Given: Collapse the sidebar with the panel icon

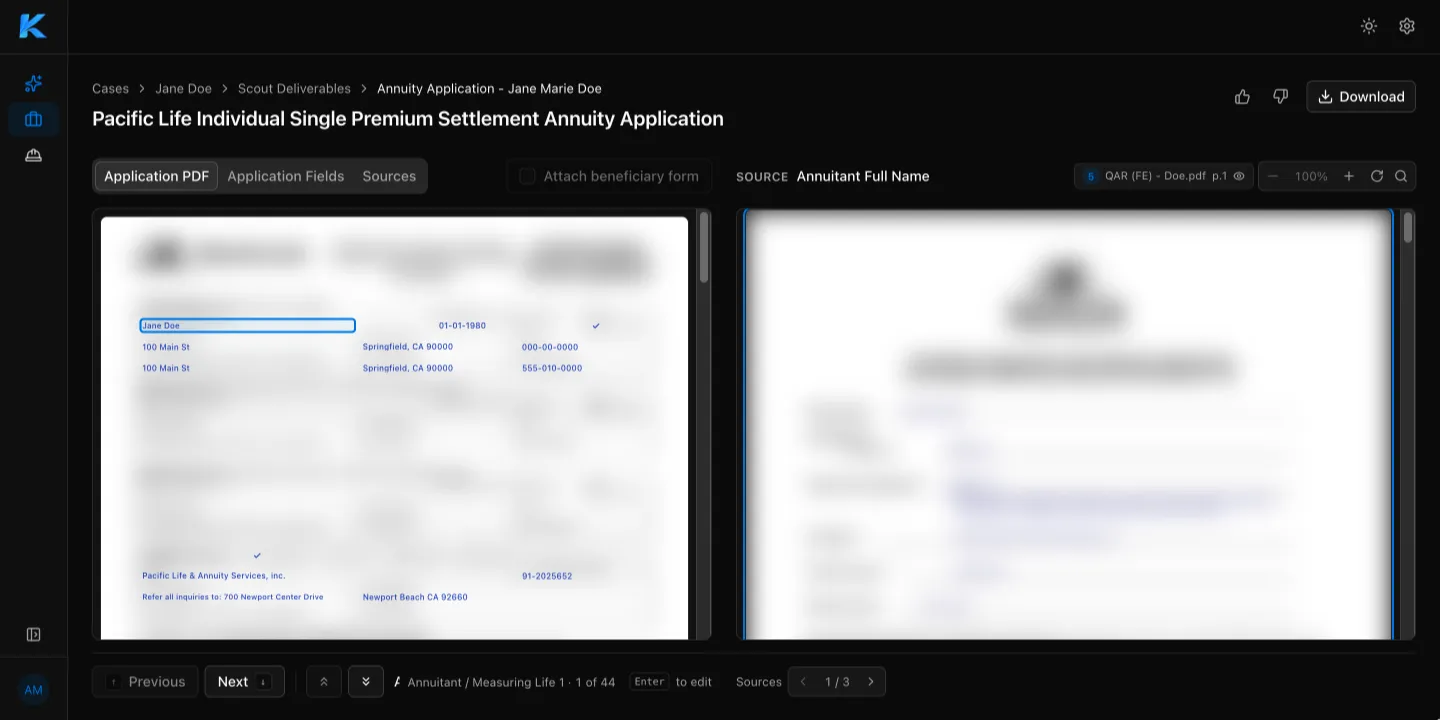Looking at the screenshot, I should tap(33, 635).
